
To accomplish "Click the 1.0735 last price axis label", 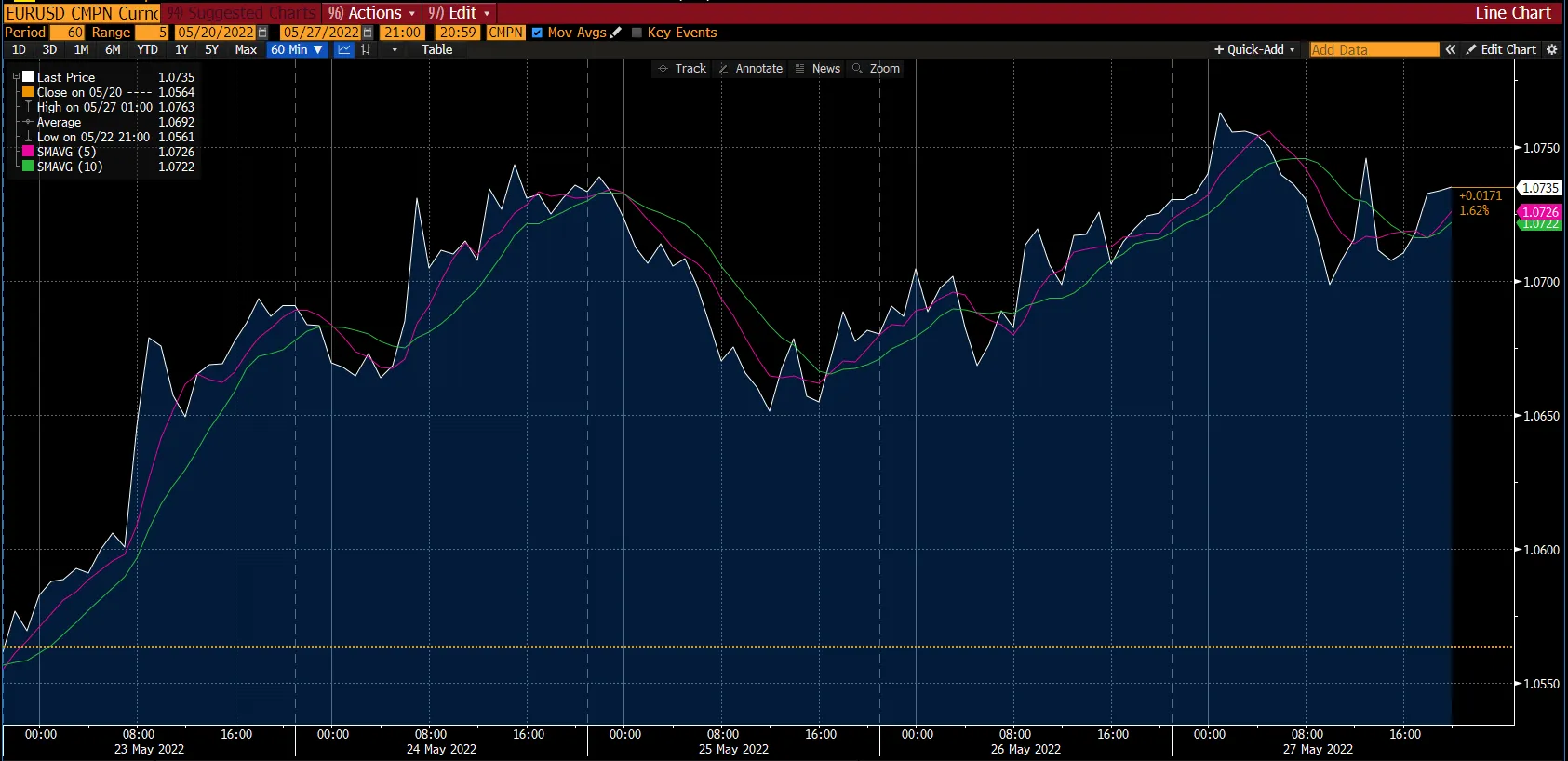I will 1540,188.
